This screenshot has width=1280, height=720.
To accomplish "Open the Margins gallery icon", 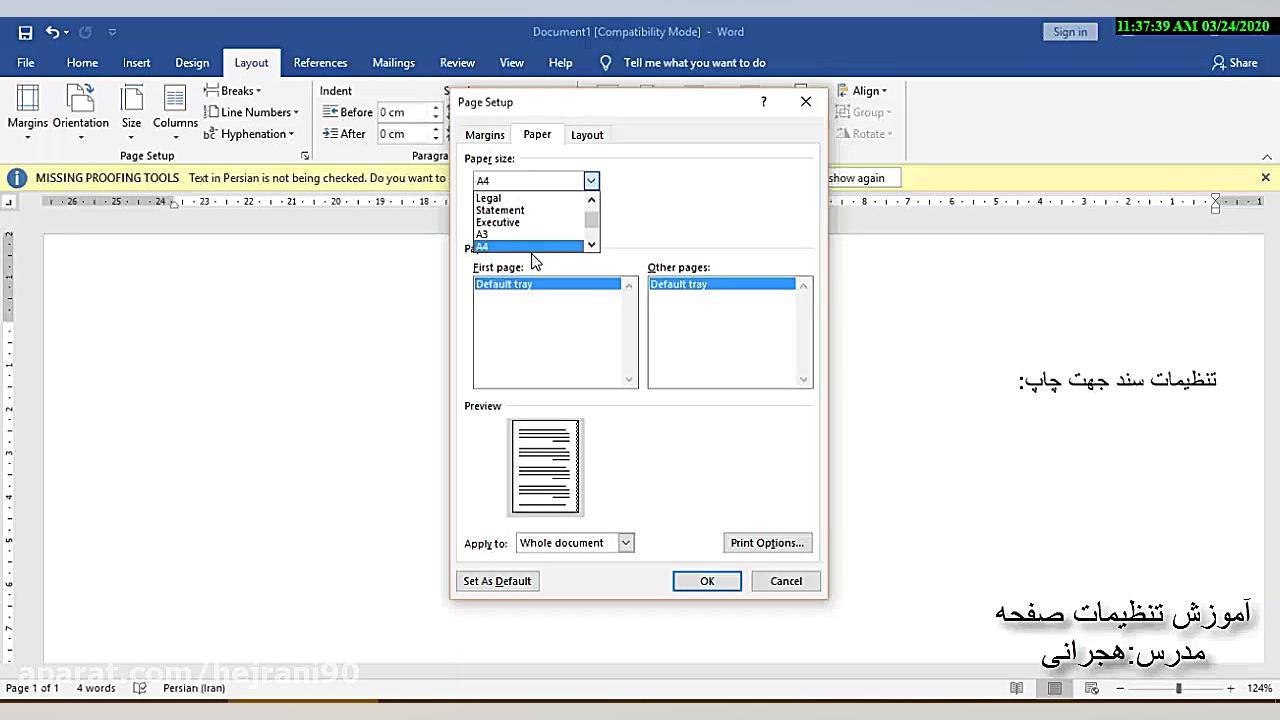I will (x=27, y=100).
